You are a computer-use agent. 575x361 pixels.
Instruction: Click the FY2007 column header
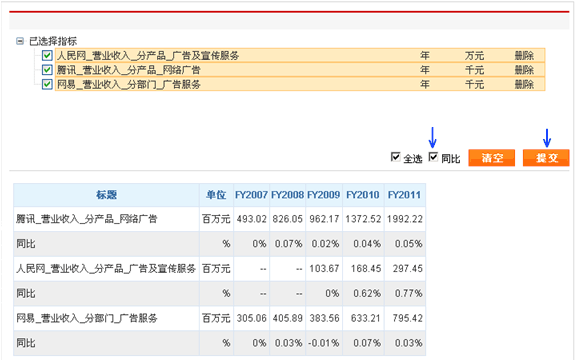252,195
